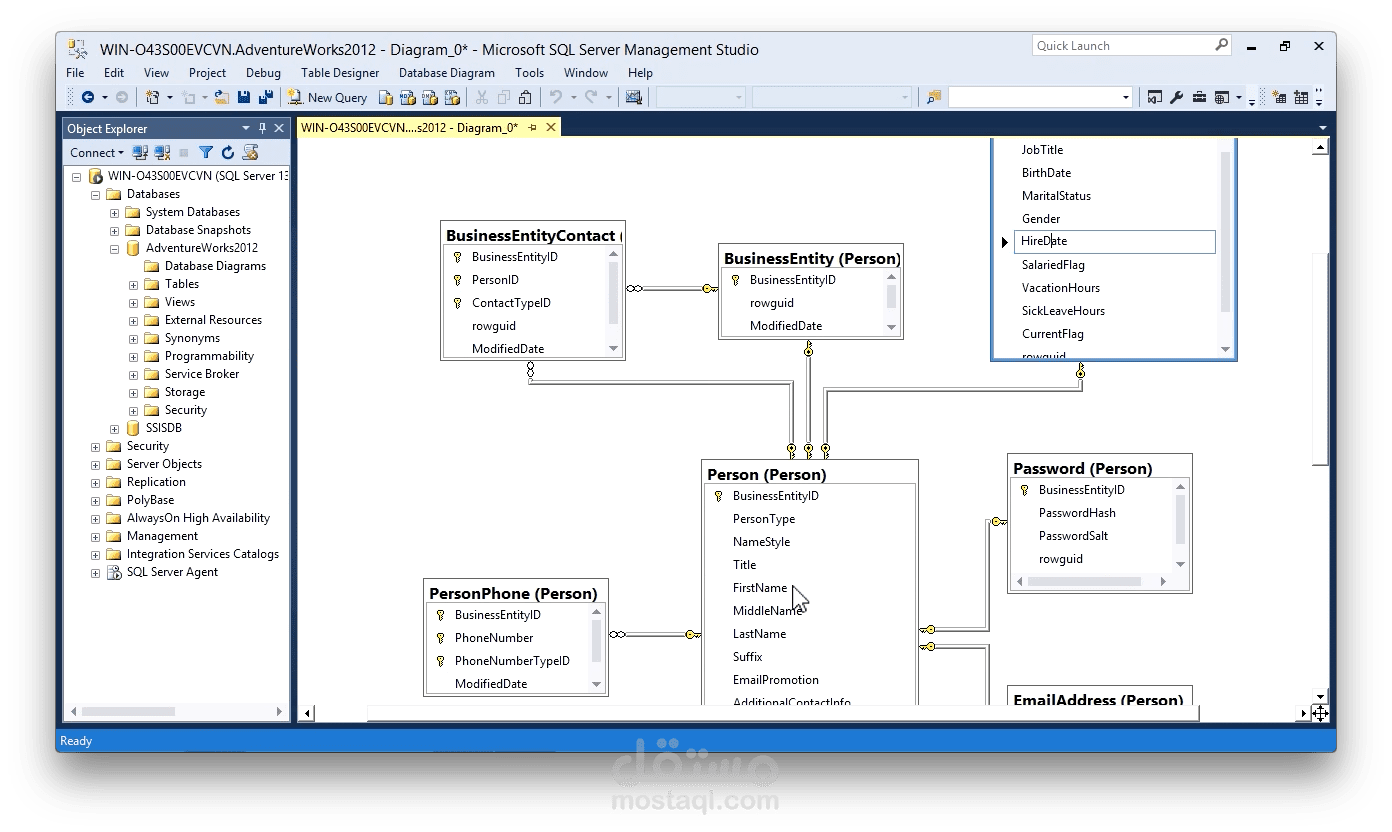Click the Disconnect icon in Object Explorer
This screenshot has width=1392, height=832.
click(162, 152)
